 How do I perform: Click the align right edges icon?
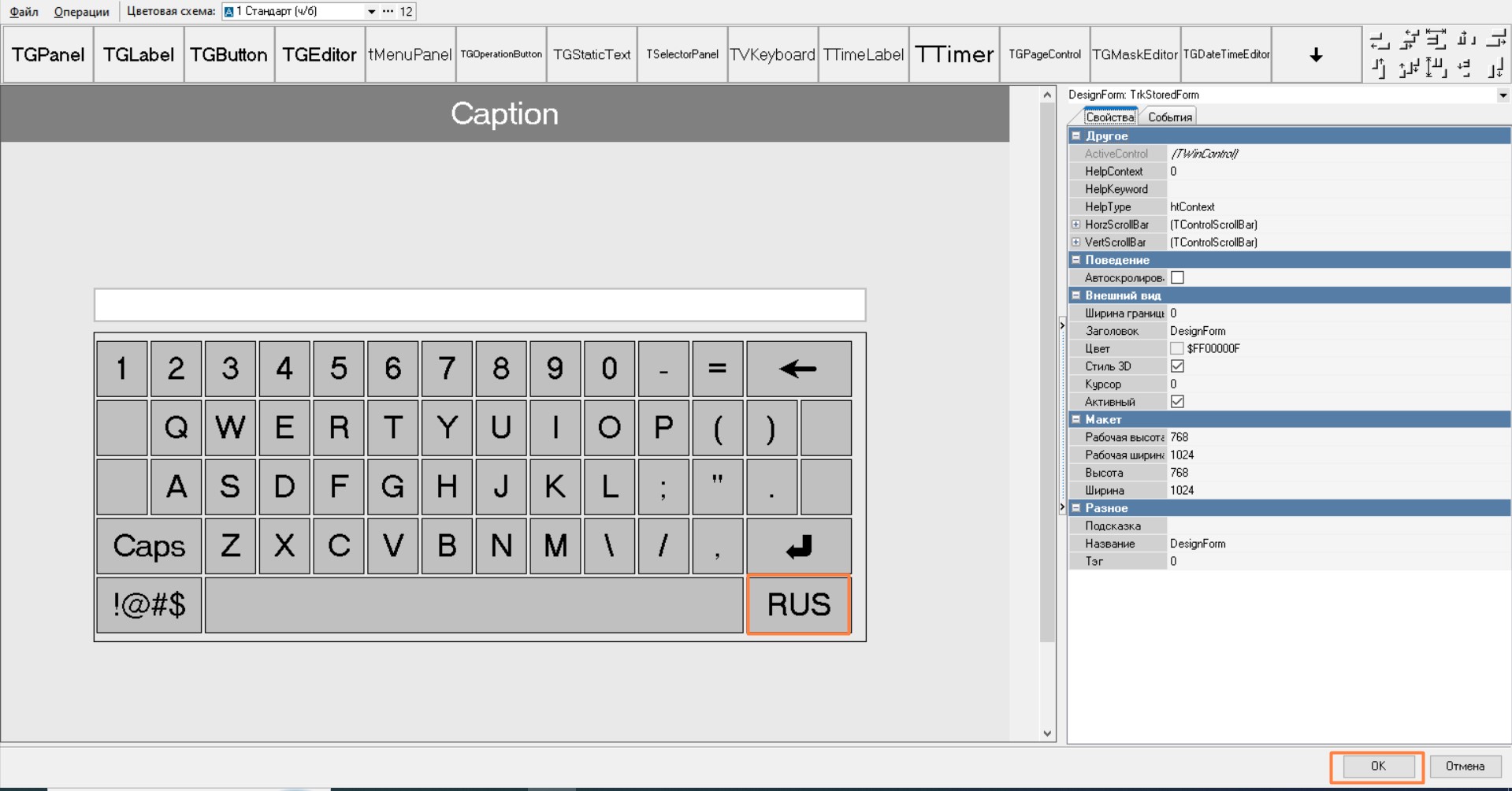click(1495, 39)
